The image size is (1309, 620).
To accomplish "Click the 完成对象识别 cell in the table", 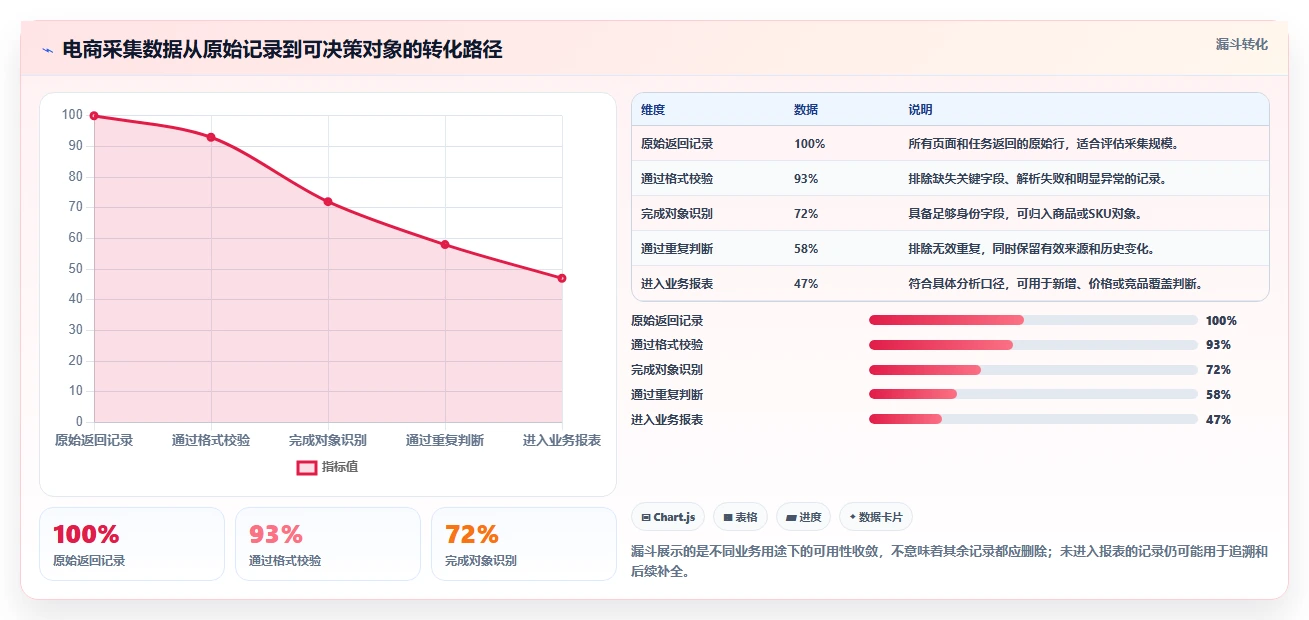I will pos(677,214).
